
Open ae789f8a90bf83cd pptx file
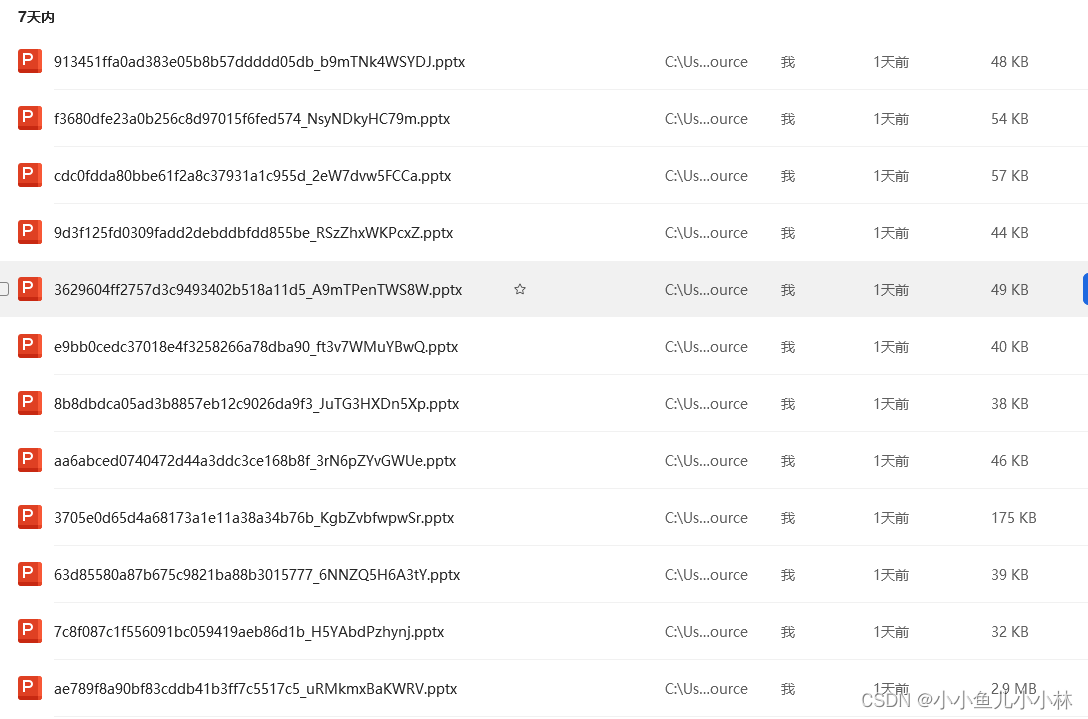click(x=255, y=689)
